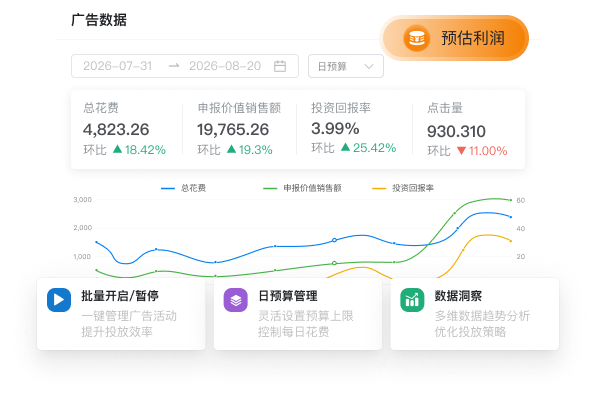Toggle the 申报价值销售额 green legend series
The image size is (596, 393).
click(x=302, y=188)
